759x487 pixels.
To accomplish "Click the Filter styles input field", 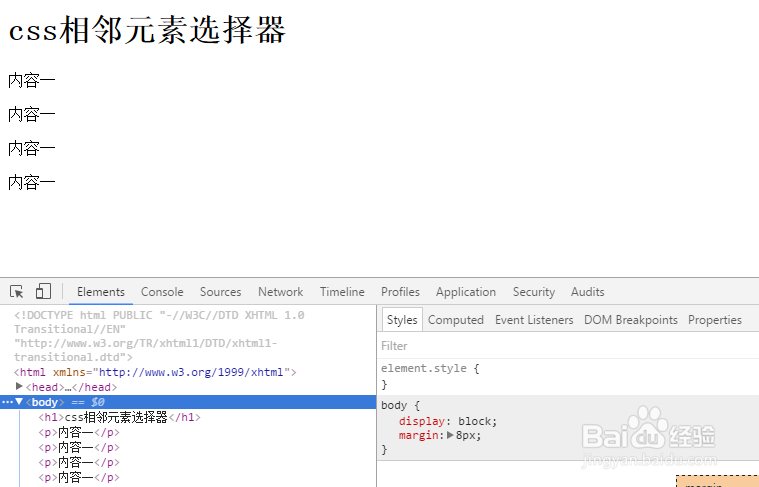I will (567, 346).
